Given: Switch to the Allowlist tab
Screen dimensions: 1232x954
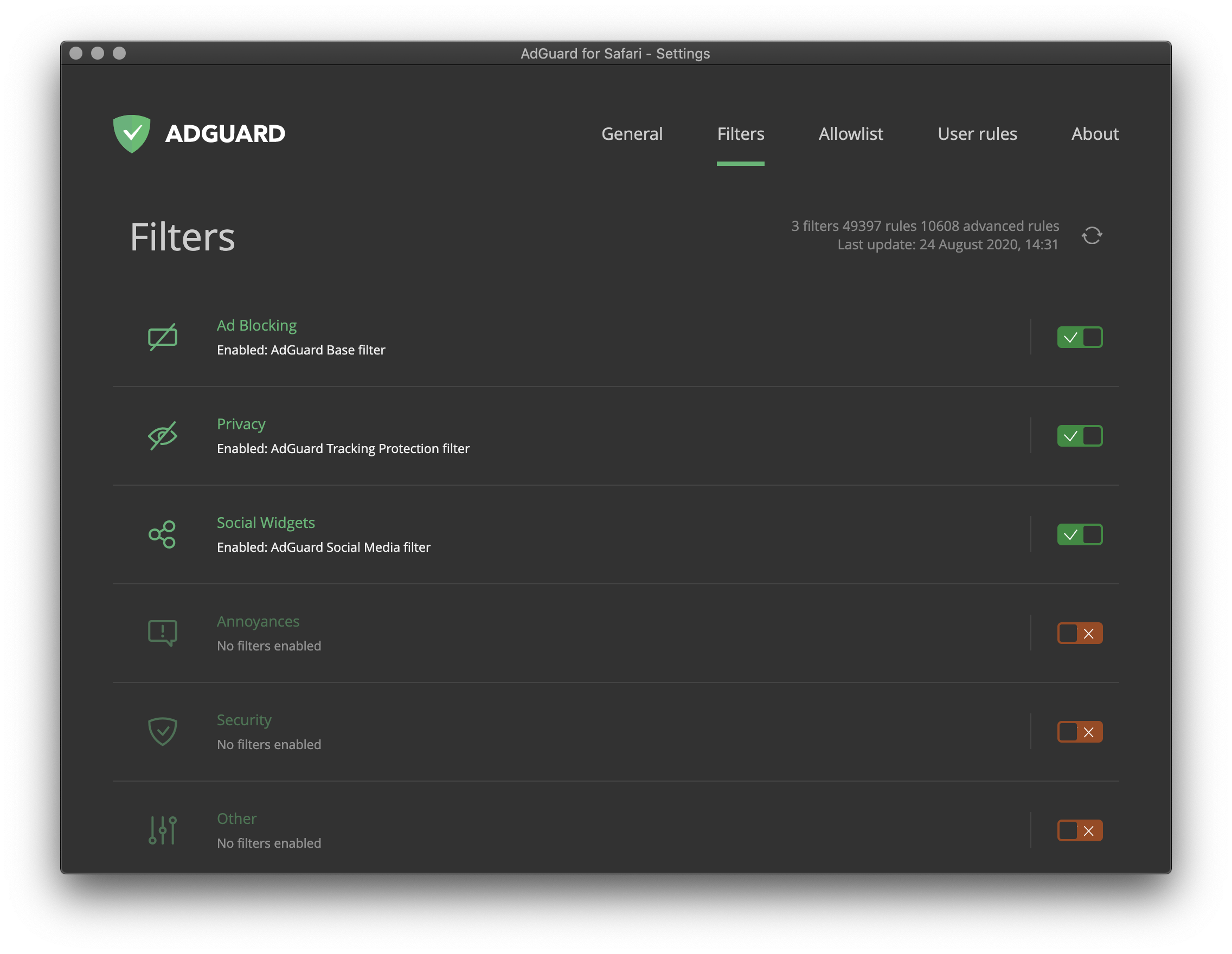Looking at the screenshot, I should click(x=851, y=134).
